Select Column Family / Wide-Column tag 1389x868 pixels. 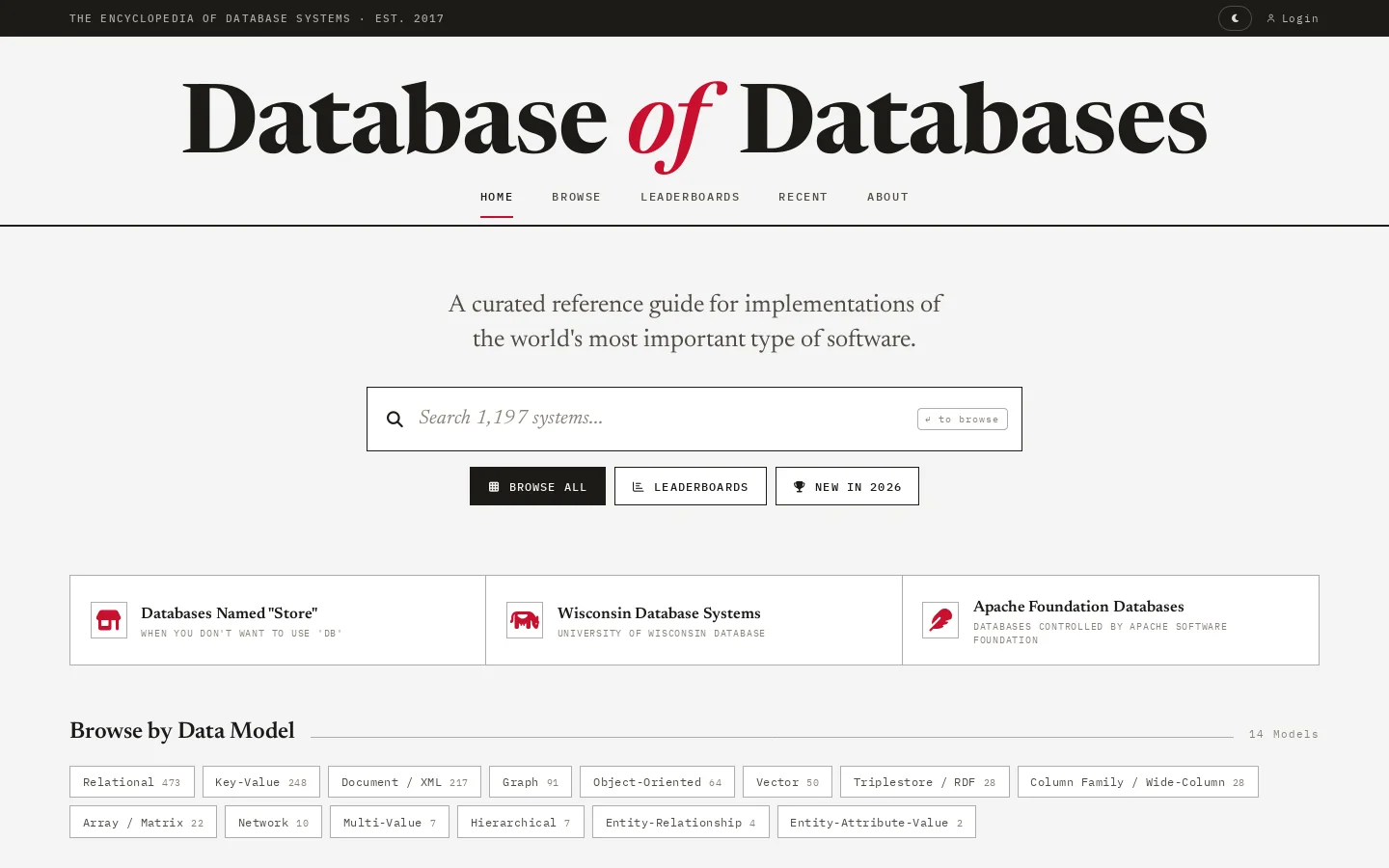pos(1138,782)
